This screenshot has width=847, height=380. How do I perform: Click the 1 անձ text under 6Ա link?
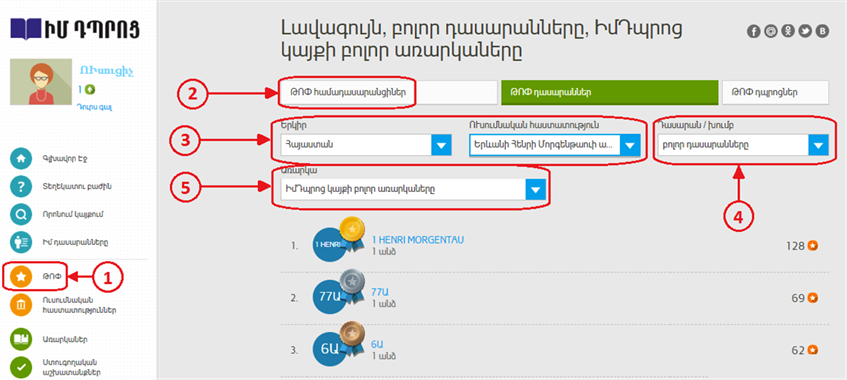(385, 356)
